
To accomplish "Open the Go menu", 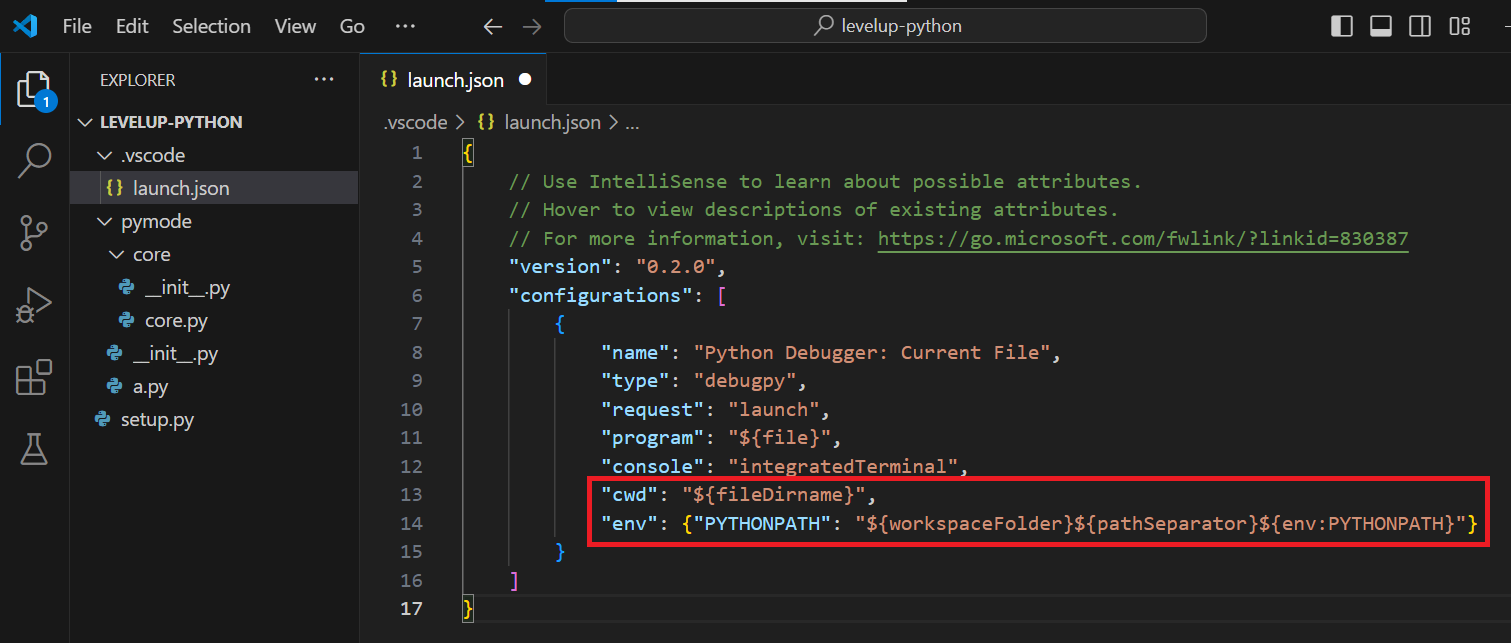I will point(352,27).
